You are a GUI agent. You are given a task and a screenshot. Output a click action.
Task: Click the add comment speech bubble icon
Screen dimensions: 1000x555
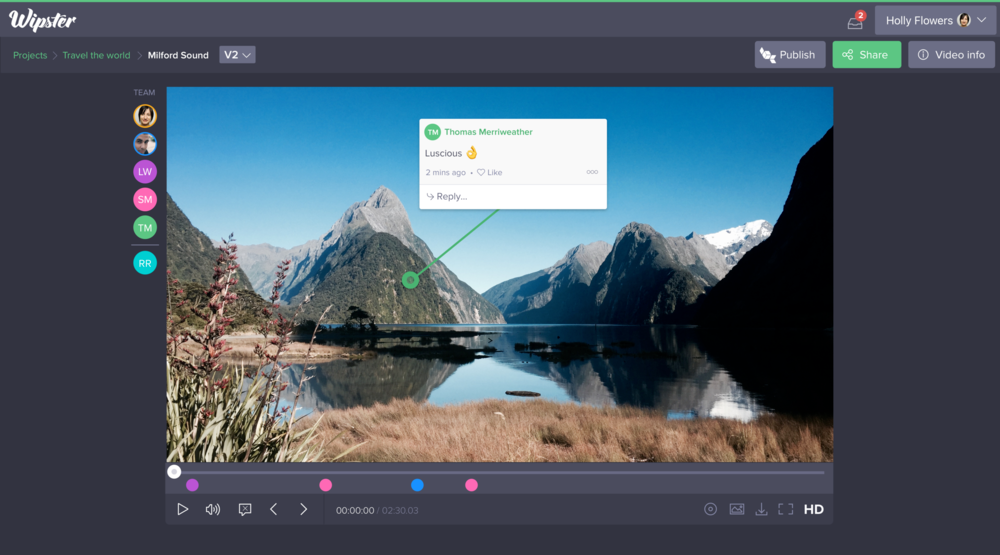coord(245,509)
